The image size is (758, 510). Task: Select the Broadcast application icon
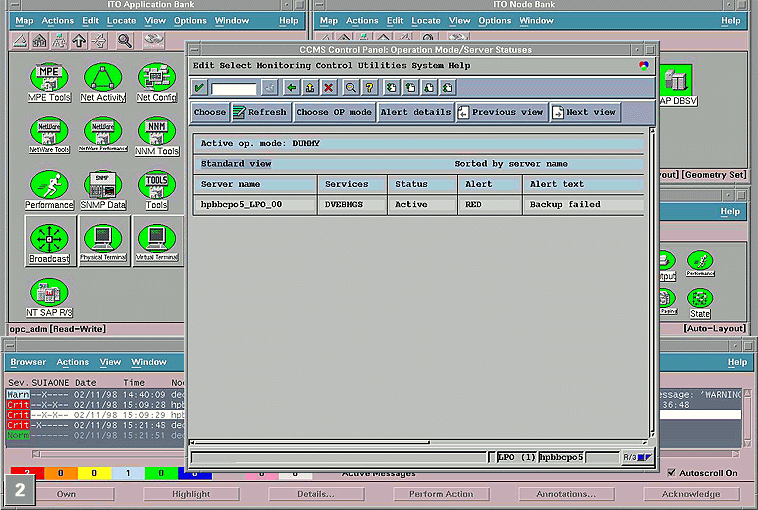(x=49, y=240)
